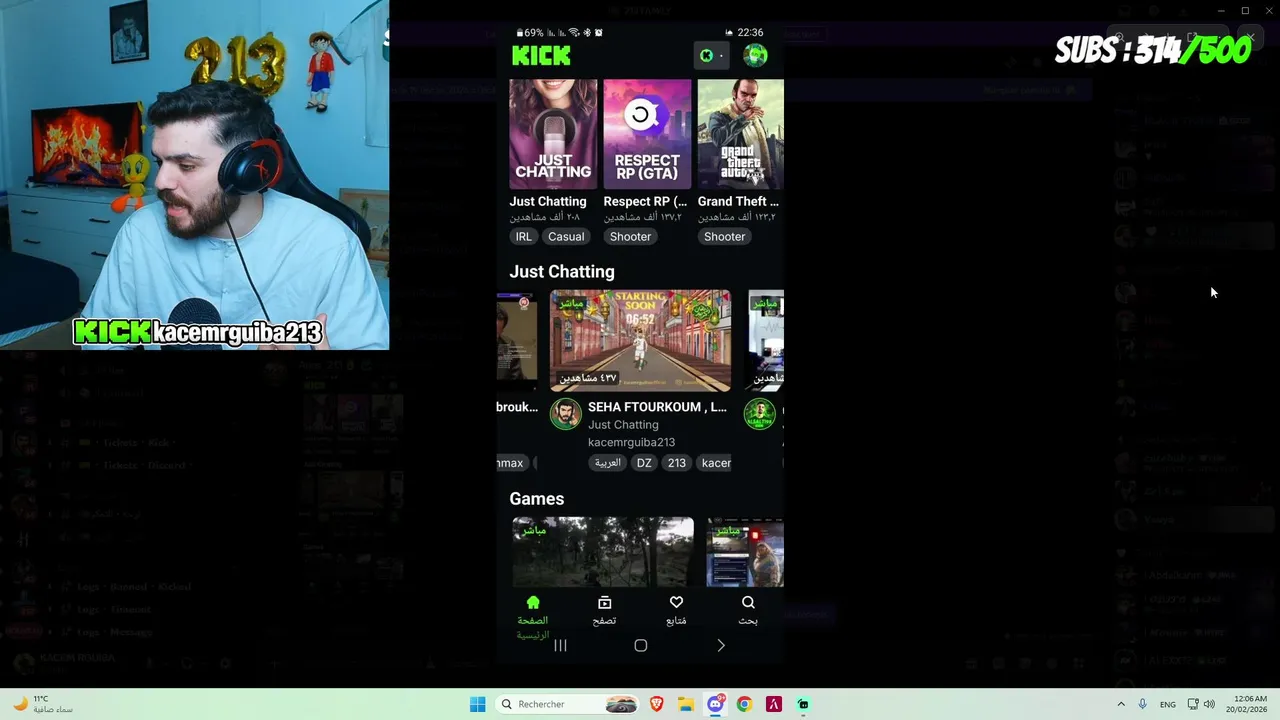Click the Rechercher taskbar search box
The height and width of the screenshot is (720, 1280).
click(568, 704)
